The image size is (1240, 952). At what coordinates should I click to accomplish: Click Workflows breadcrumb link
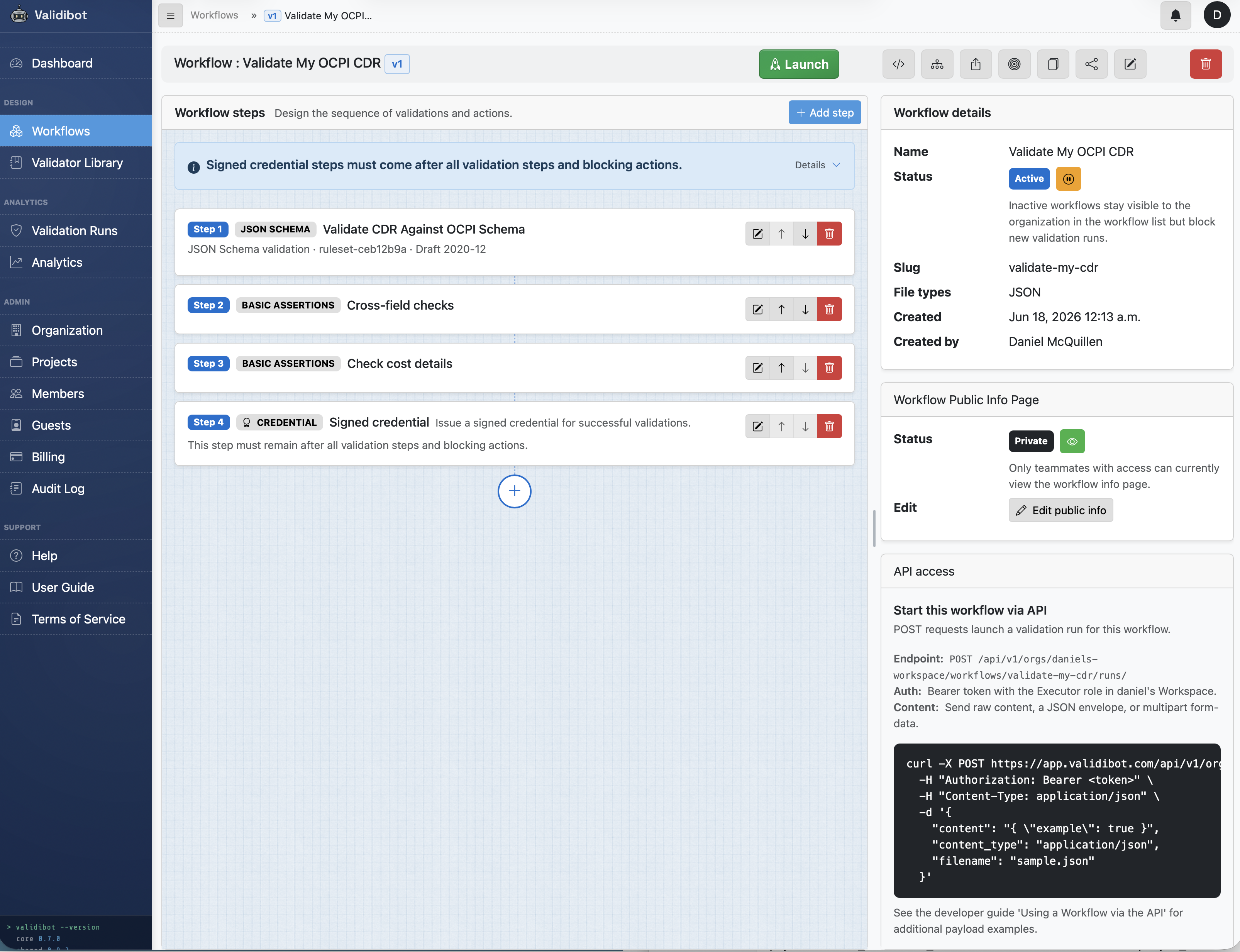pyautogui.click(x=214, y=15)
